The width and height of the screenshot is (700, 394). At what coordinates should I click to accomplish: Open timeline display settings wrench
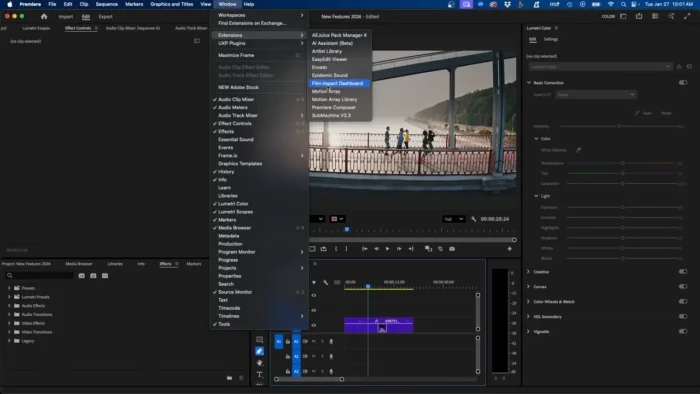(x=325, y=282)
